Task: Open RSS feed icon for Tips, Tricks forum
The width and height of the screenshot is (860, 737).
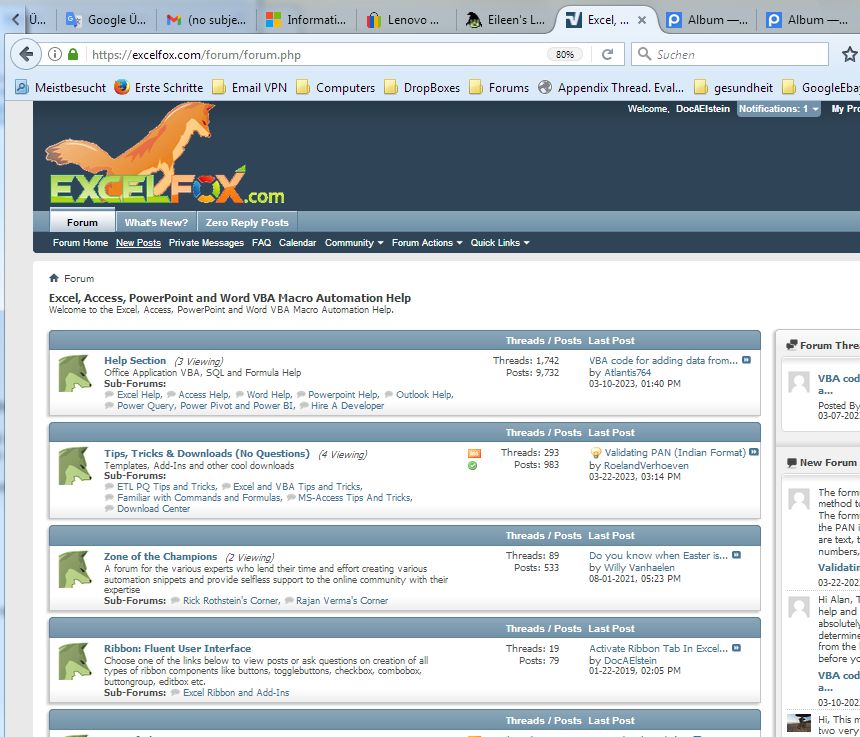Action: (x=474, y=453)
